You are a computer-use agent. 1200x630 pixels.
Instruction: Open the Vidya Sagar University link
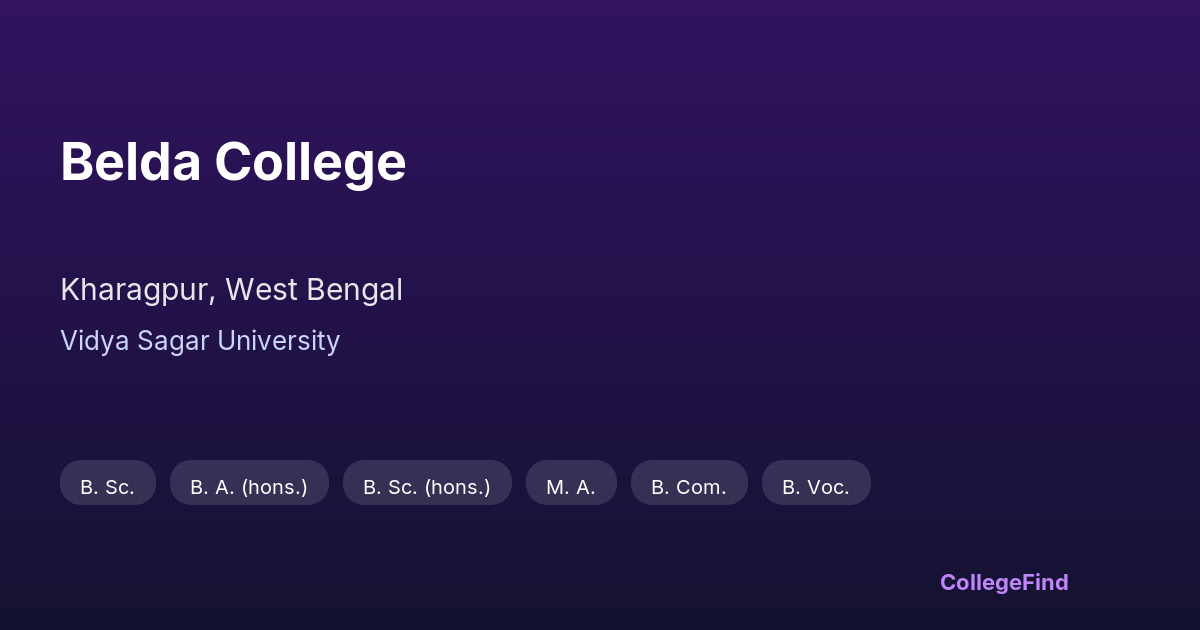click(x=200, y=341)
